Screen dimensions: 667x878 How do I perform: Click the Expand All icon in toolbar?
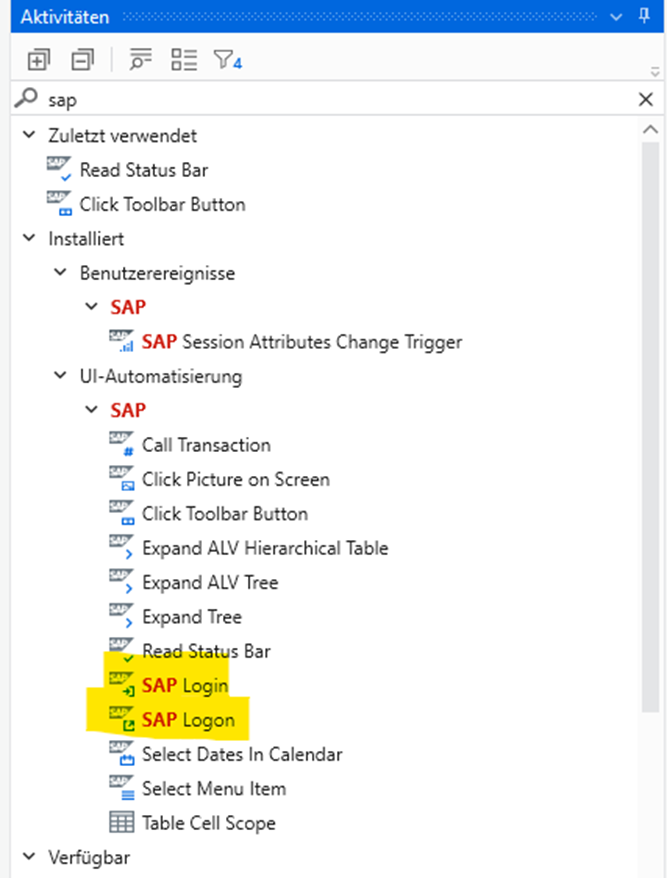tap(38, 60)
